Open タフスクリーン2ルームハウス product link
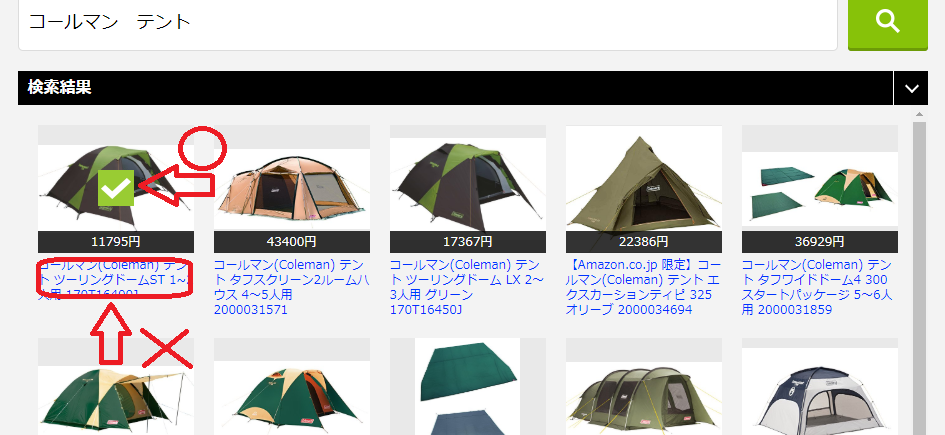945x435 pixels. [291, 287]
